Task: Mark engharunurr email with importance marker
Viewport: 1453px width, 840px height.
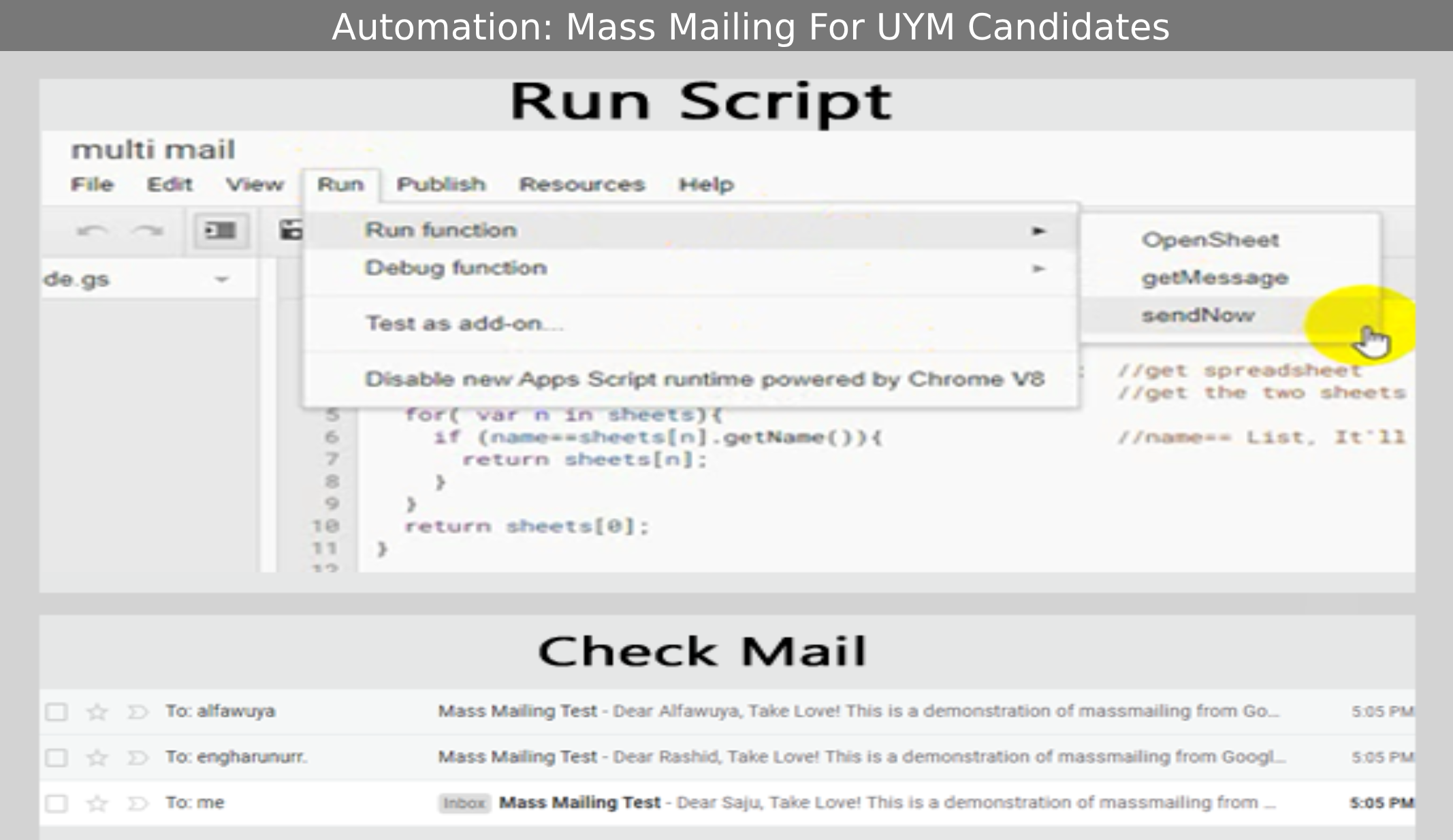Action: pyautogui.click(x=138, y=757)
